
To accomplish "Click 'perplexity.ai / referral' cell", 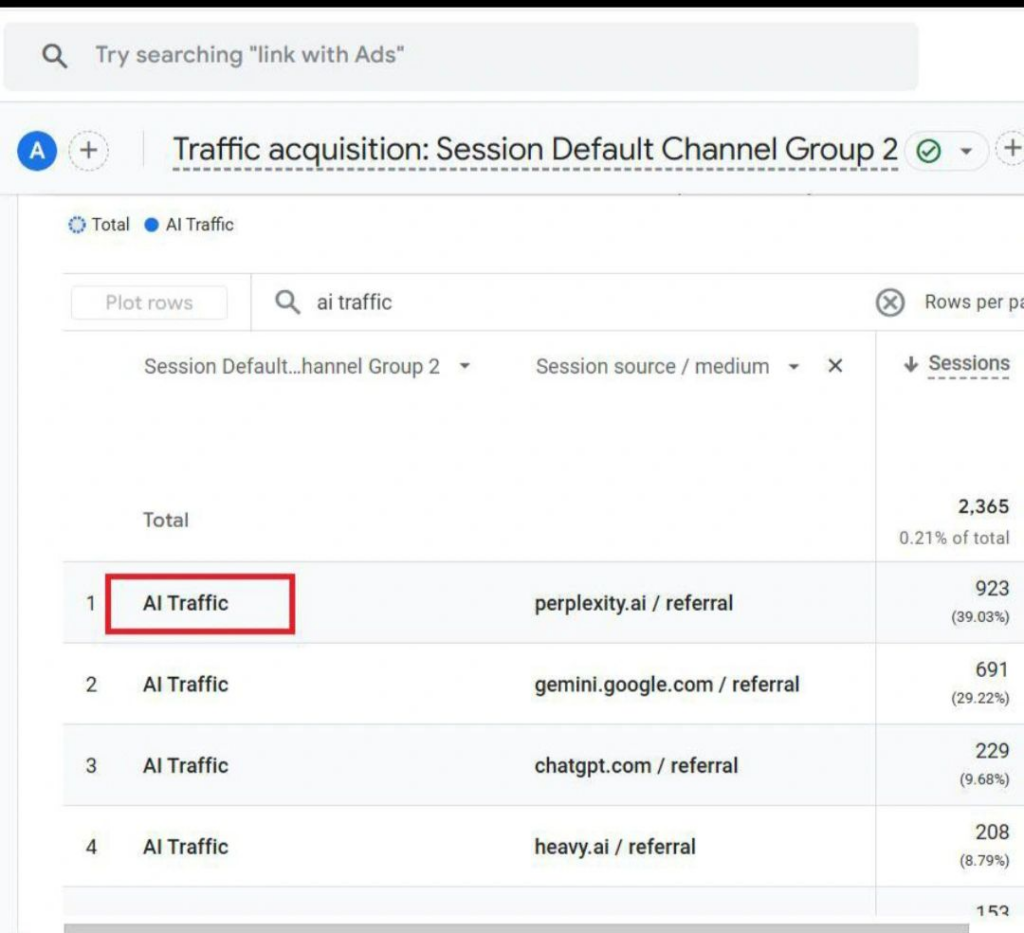I will click(x=633, y=603).
